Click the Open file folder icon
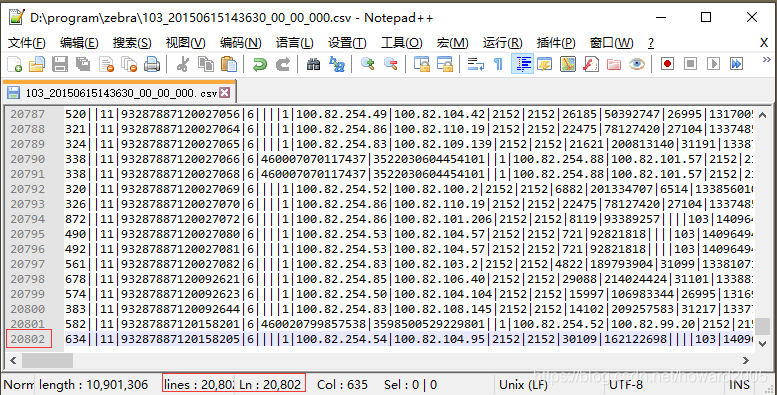Screen dimensions: 777x395 (x=37, y=64)
